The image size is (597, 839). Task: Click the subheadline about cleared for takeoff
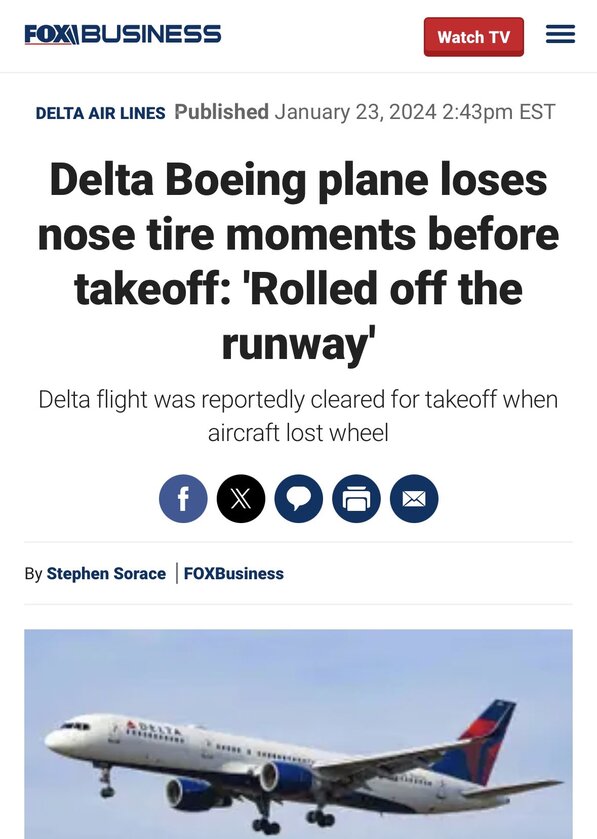tap(298, 416)
